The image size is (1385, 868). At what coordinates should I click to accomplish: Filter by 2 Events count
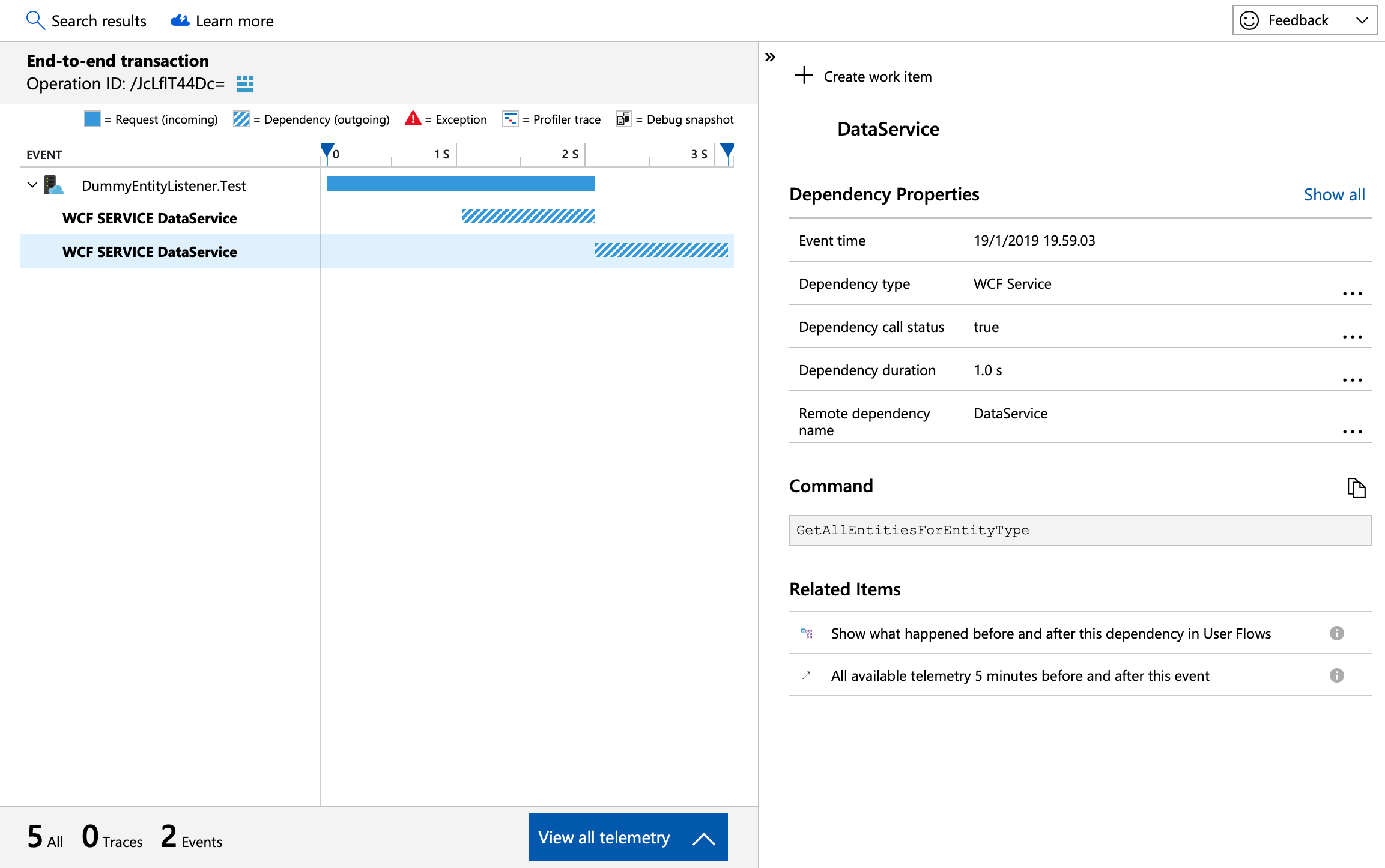point(192,837)
